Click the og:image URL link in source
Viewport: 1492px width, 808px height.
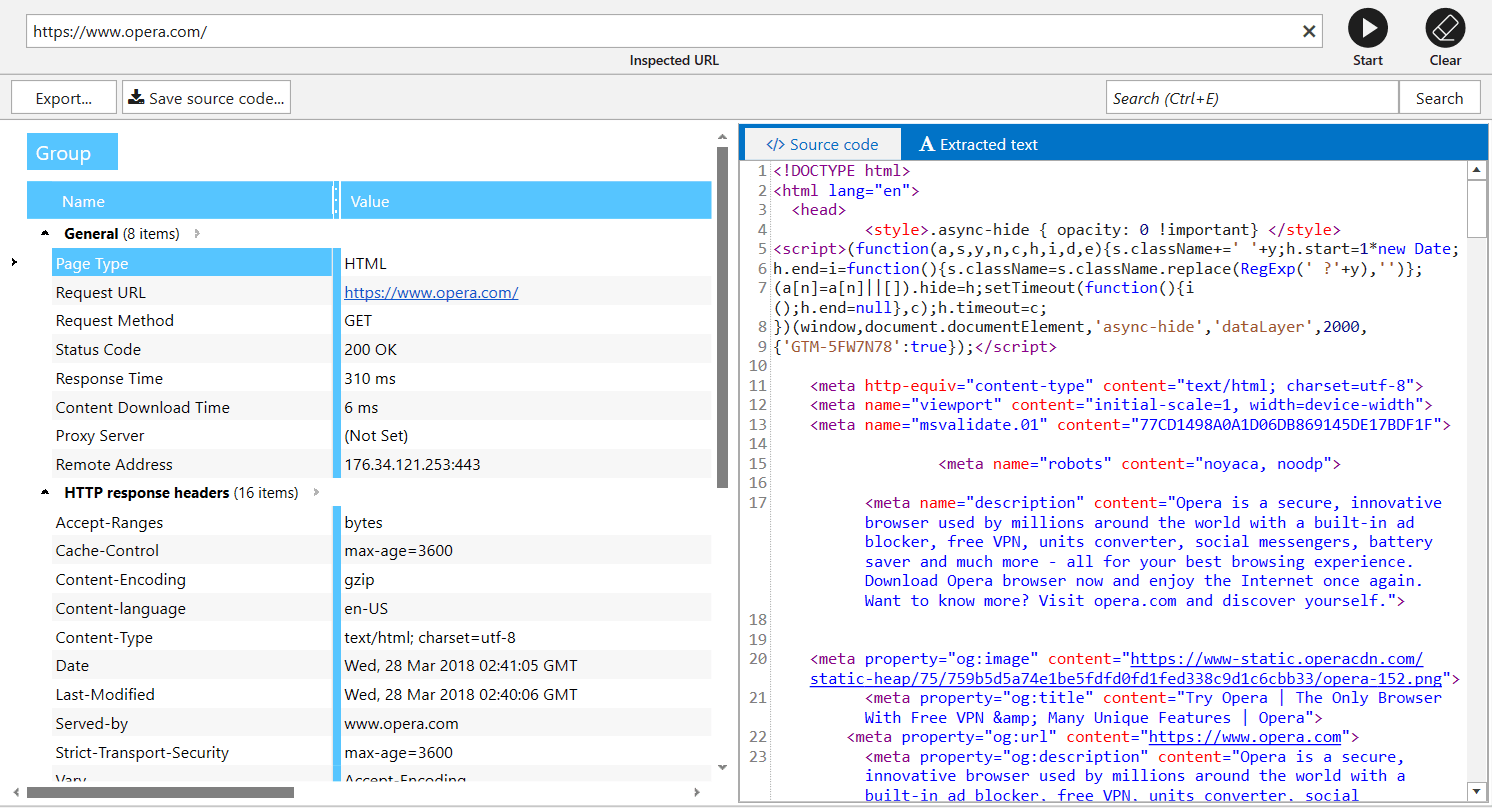coord(1126,669)
